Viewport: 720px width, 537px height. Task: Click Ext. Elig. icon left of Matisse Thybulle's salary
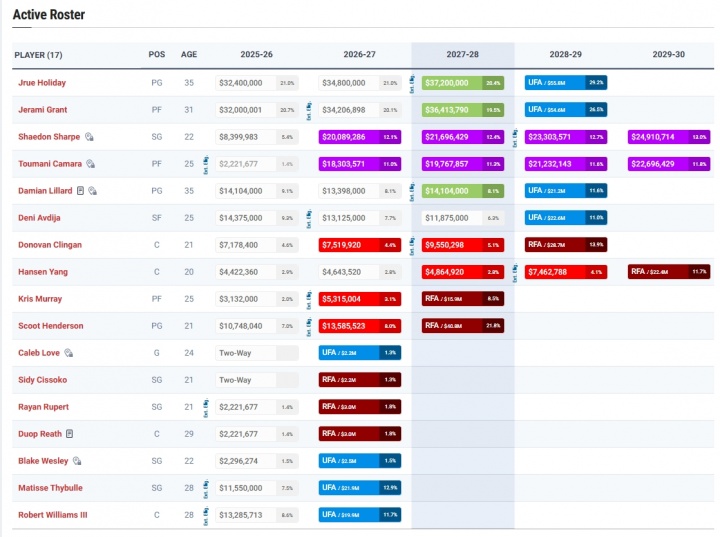coord(207,488)
